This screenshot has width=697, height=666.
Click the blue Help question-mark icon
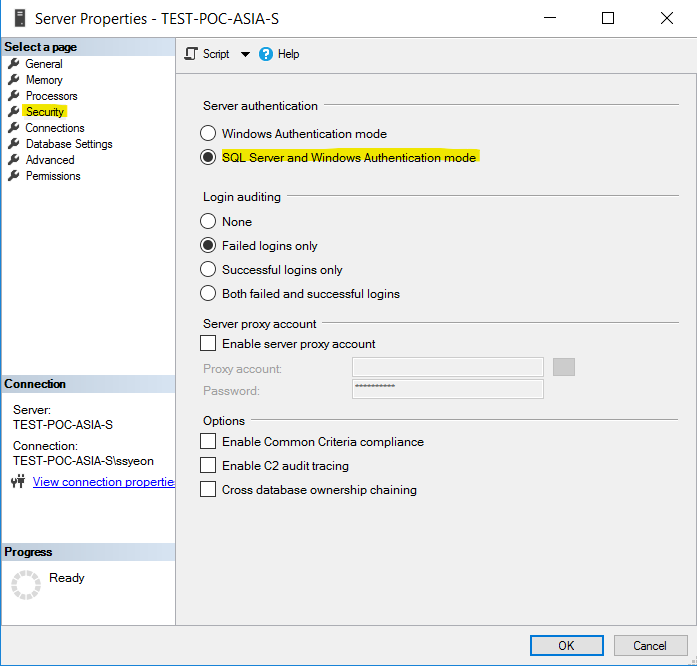click(x=266, y=54)
